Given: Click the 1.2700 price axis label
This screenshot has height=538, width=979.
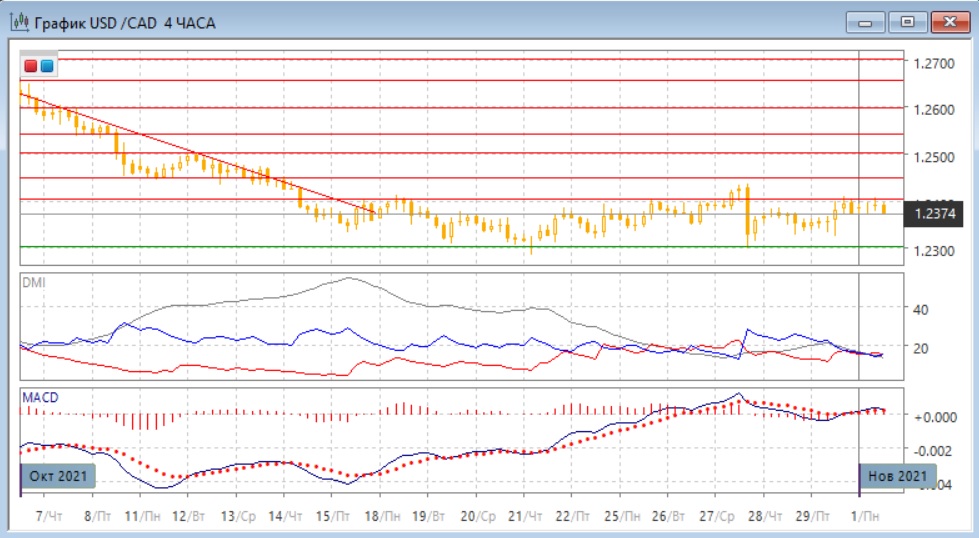Looking at the screenshot, I should (933, 62).
